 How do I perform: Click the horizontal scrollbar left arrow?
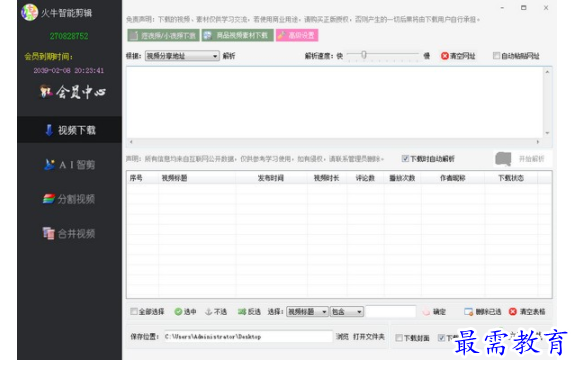point(131,142)
